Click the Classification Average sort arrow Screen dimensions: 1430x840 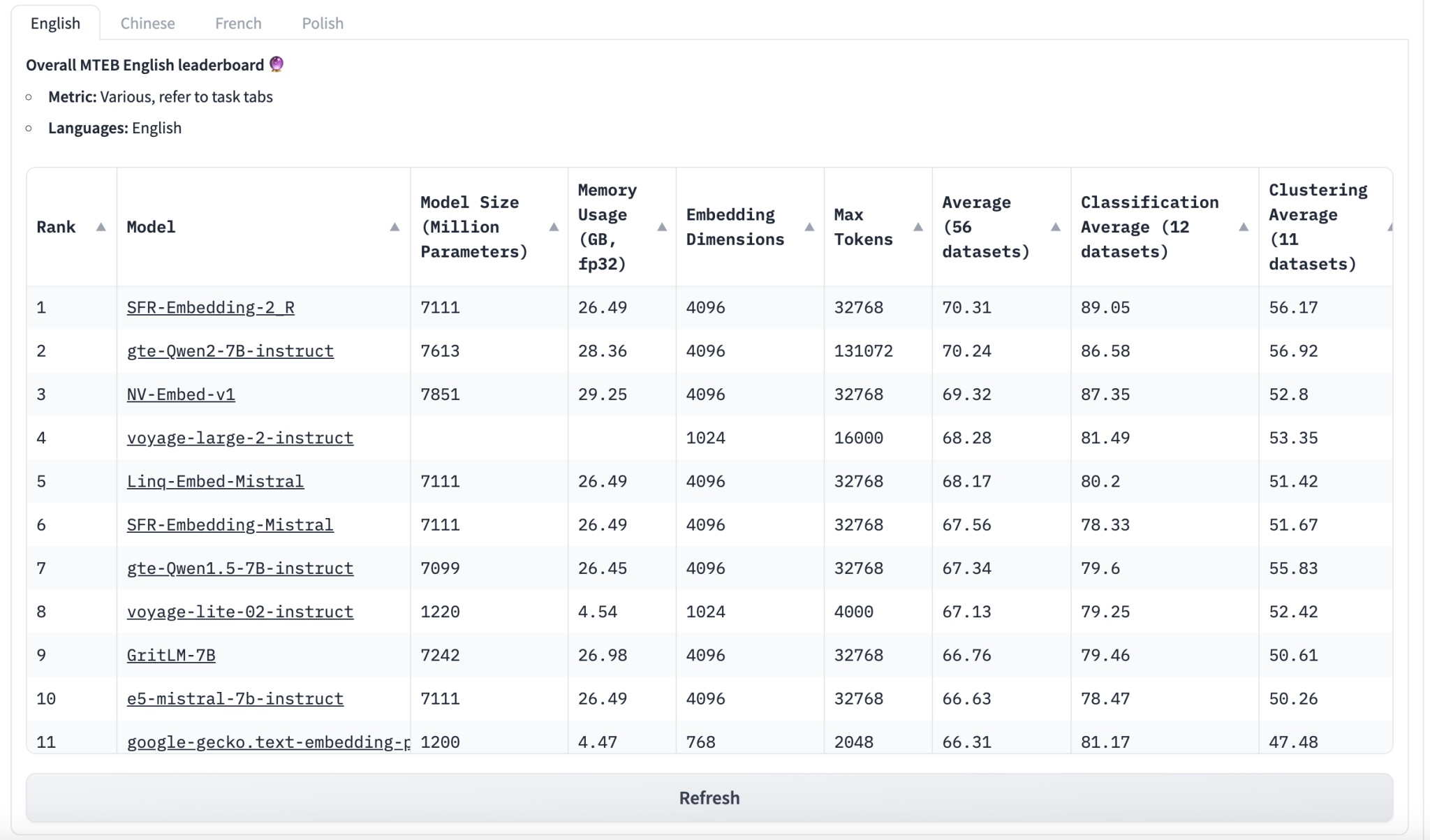click(x=1243, y=226)
